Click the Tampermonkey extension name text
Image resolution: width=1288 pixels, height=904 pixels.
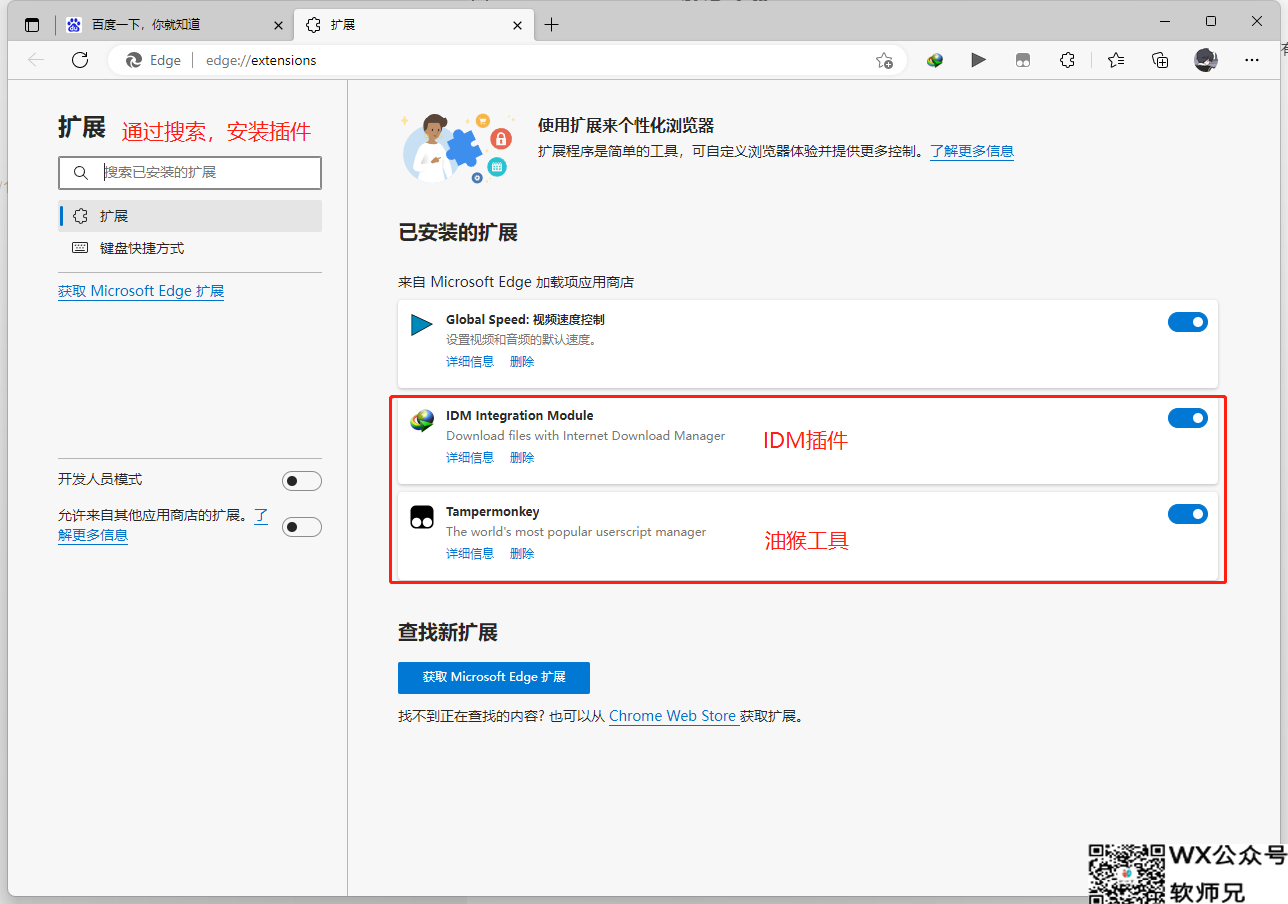click(x=493, y=511)
